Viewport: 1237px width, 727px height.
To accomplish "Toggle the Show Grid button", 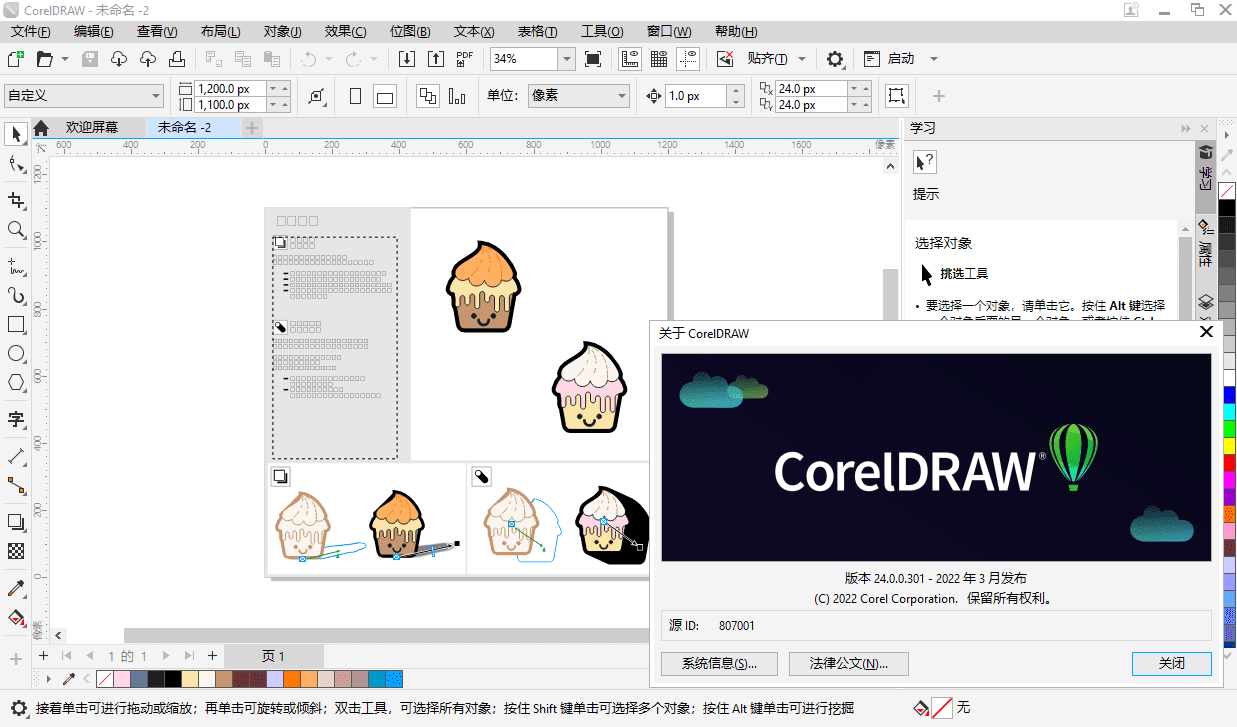I will pyautogui.click(x=659, y=59).
